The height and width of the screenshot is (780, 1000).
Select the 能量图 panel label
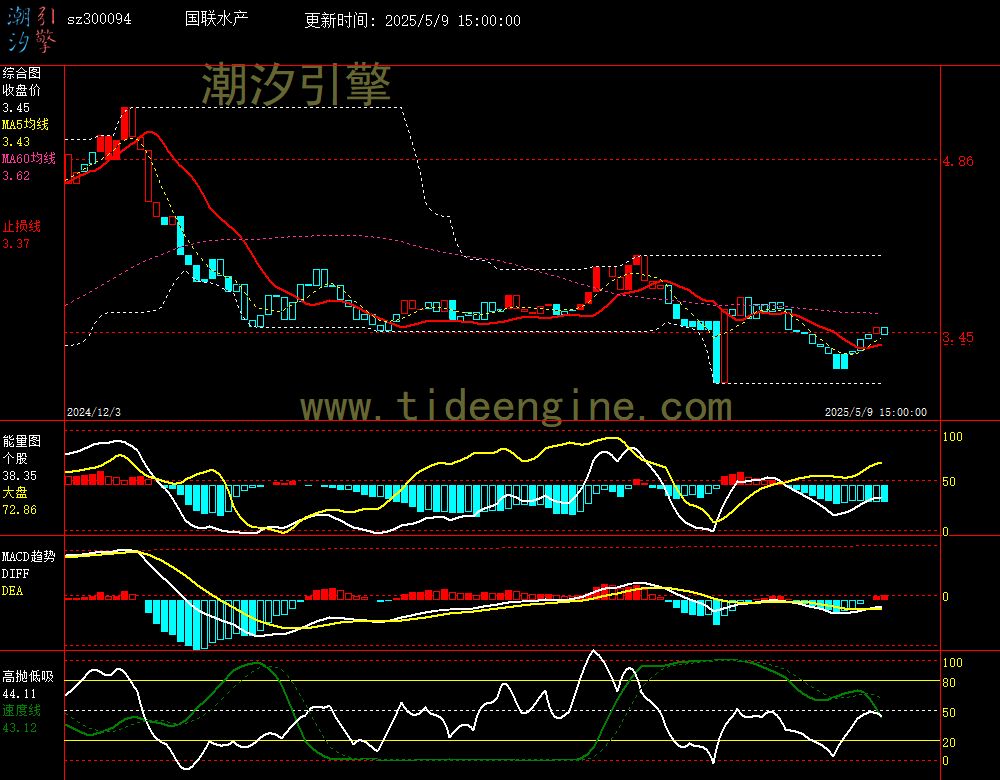point(22,441)
